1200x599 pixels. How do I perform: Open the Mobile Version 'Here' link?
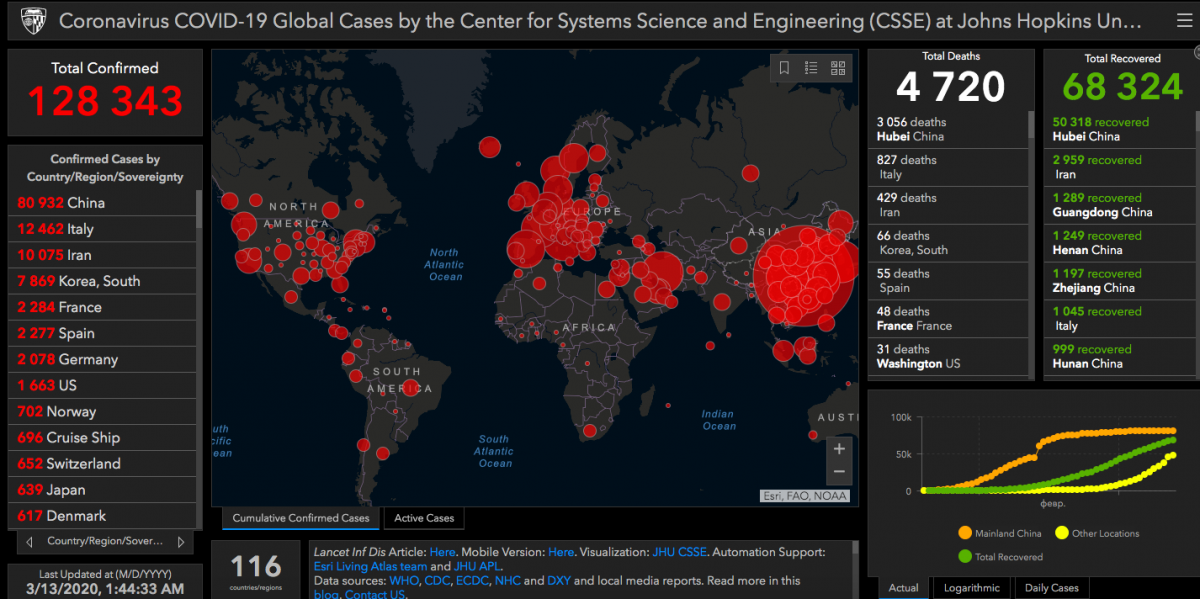click(x=561, y=552)
